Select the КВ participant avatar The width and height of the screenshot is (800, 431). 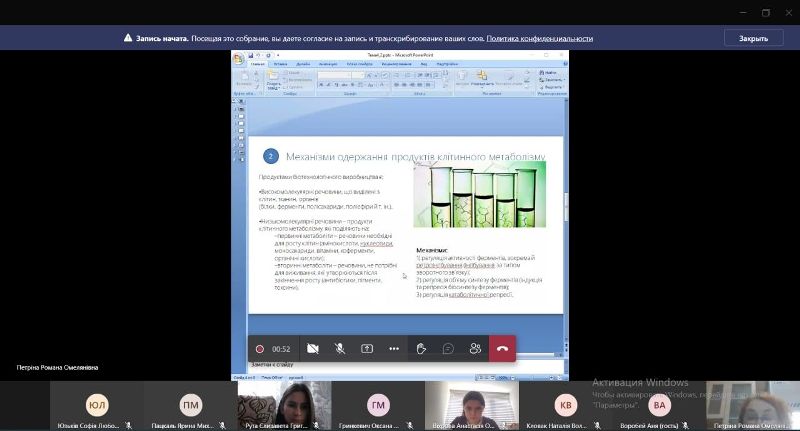(567, 405)
